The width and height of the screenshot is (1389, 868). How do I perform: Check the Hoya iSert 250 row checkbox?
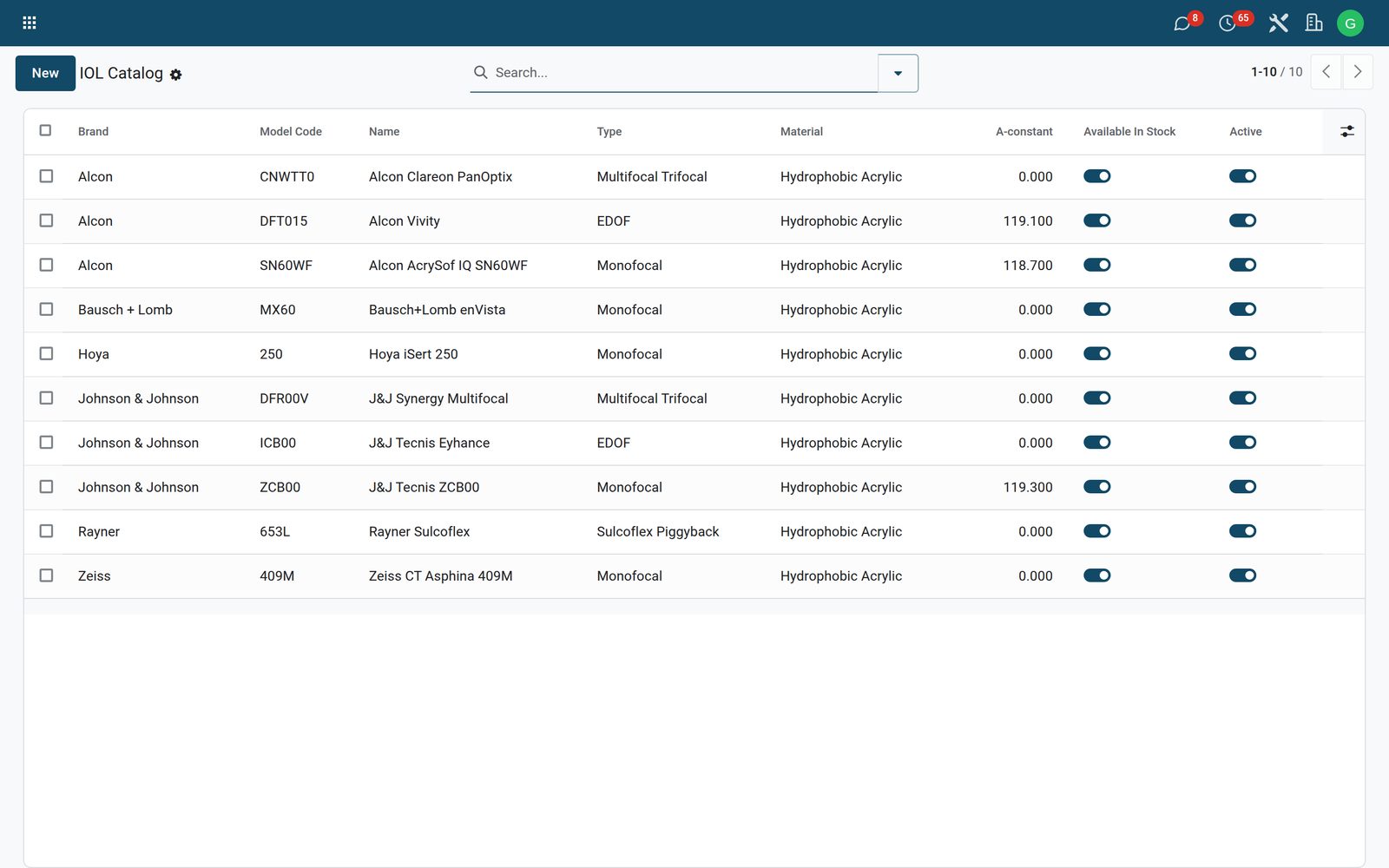[46, 353]
